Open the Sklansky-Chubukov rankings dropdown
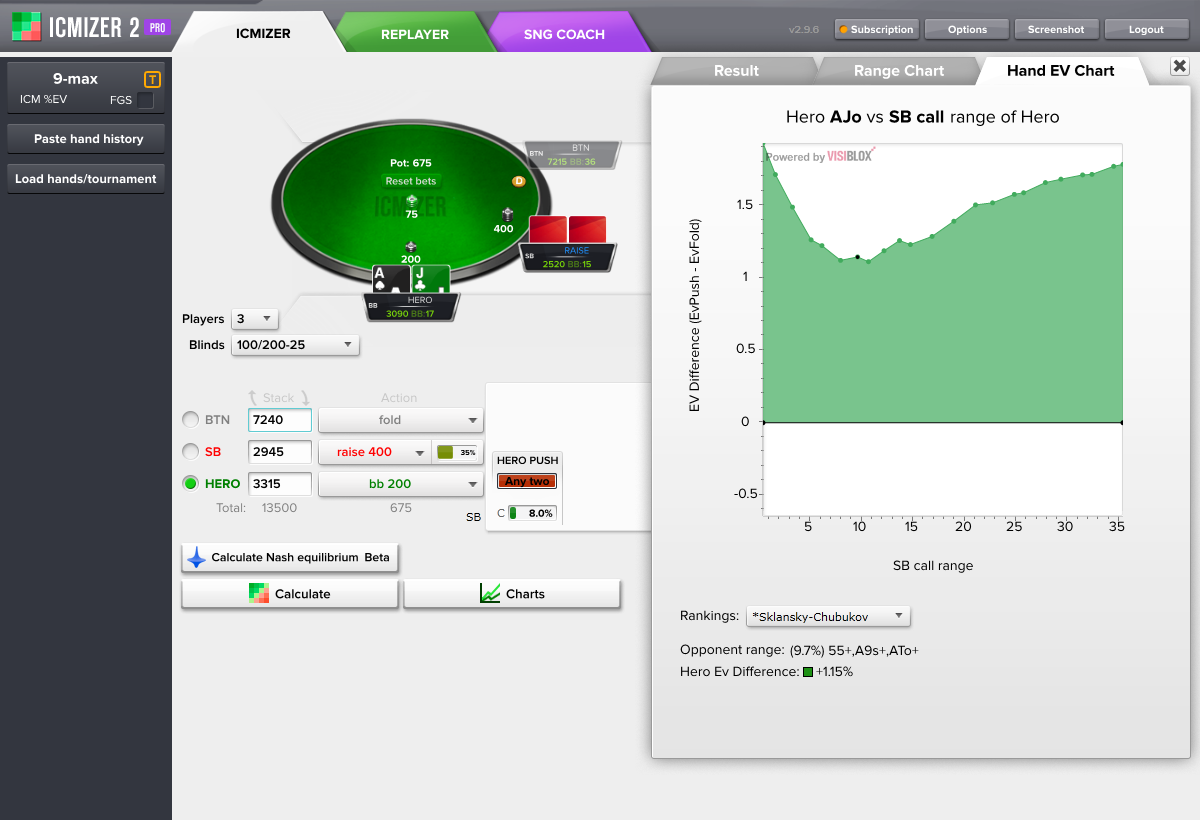Screen dimensions: 1200x820 pyautogui.click(x=828, y=616)
